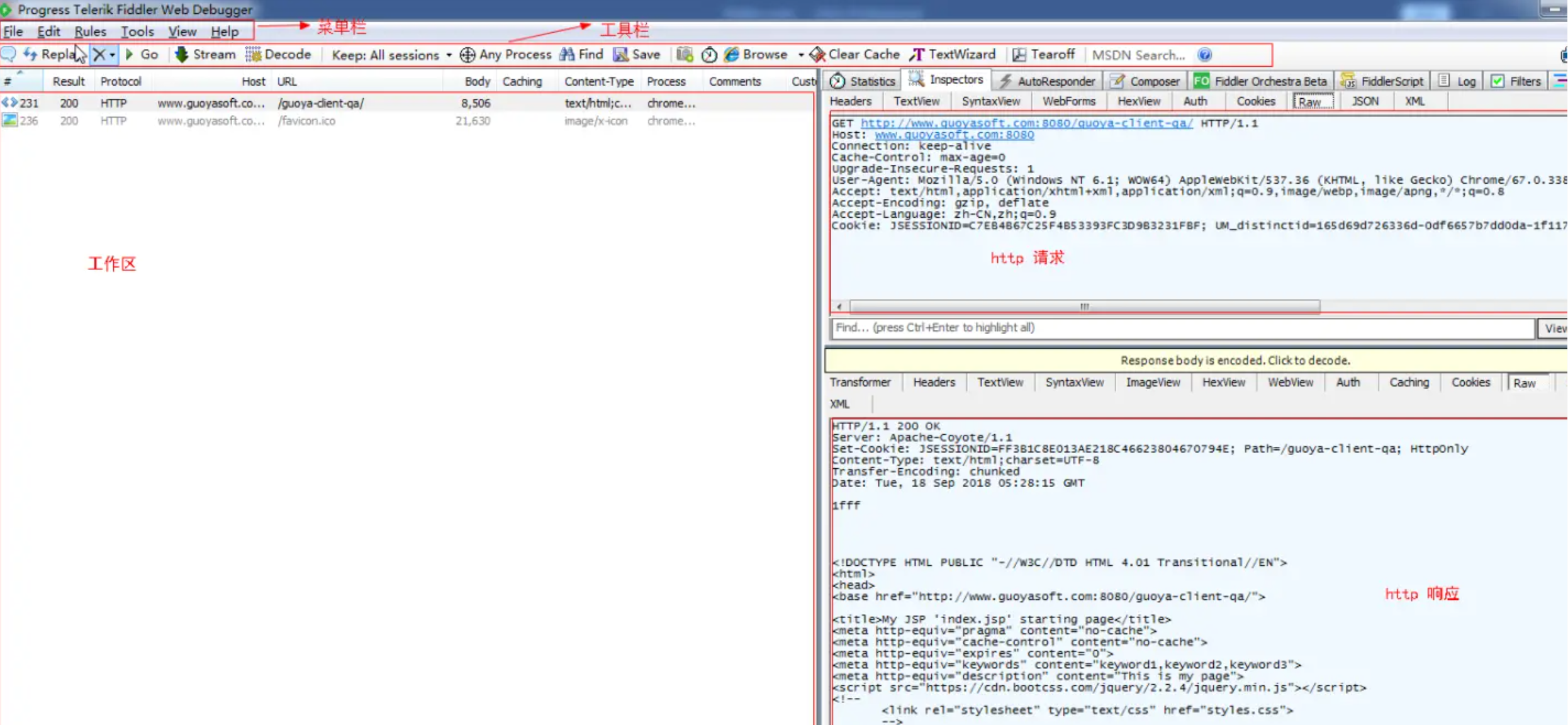Click the session 236 image type icon

coord(9,120)
